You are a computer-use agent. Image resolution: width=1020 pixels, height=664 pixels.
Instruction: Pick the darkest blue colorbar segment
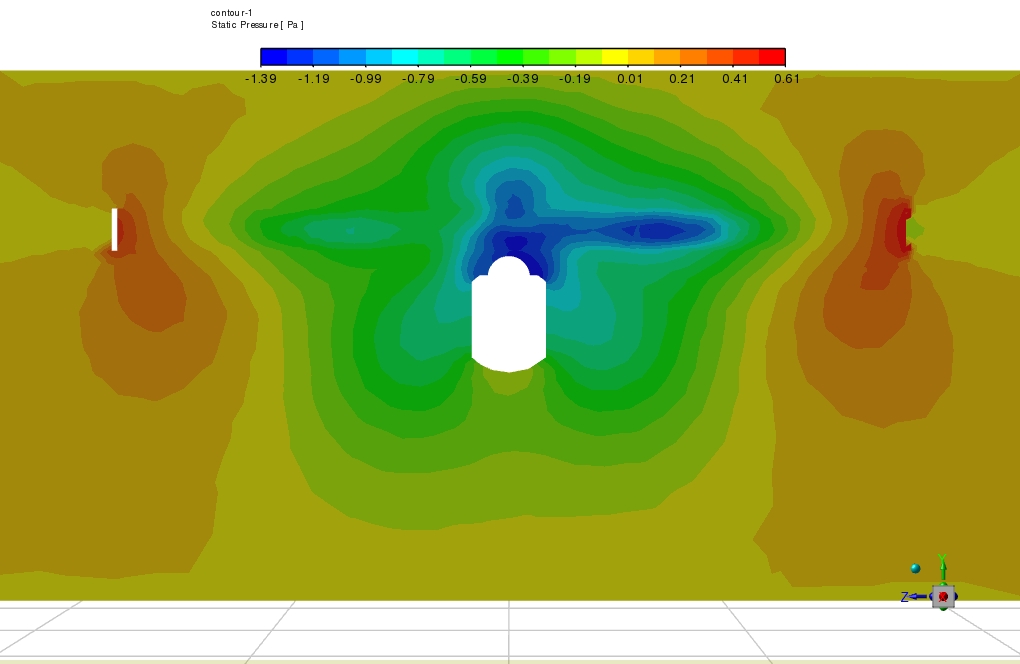point(273,57)
